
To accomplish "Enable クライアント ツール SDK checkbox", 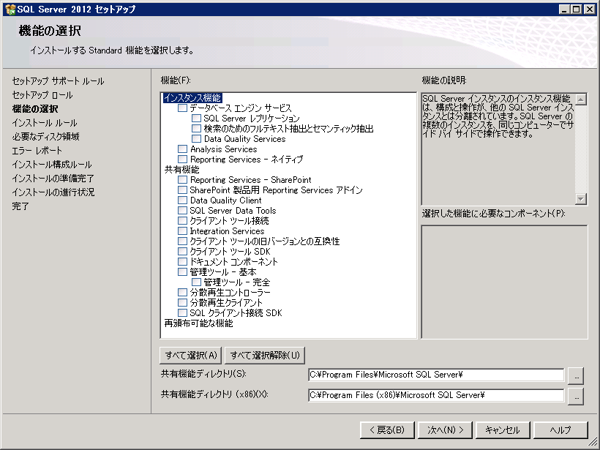I will [183, 251].
